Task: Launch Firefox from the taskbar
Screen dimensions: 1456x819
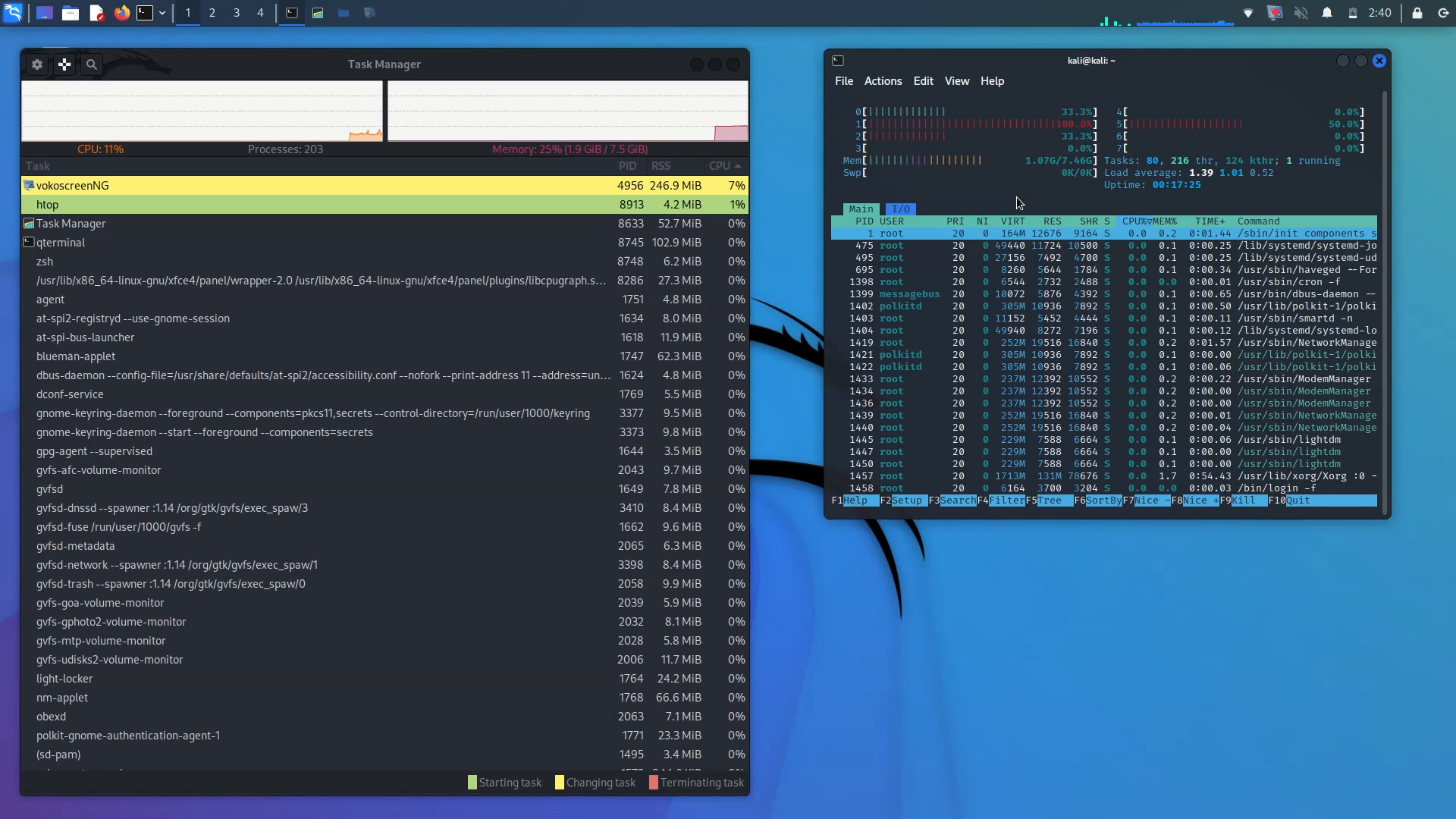Action: [x=121, y=13]
